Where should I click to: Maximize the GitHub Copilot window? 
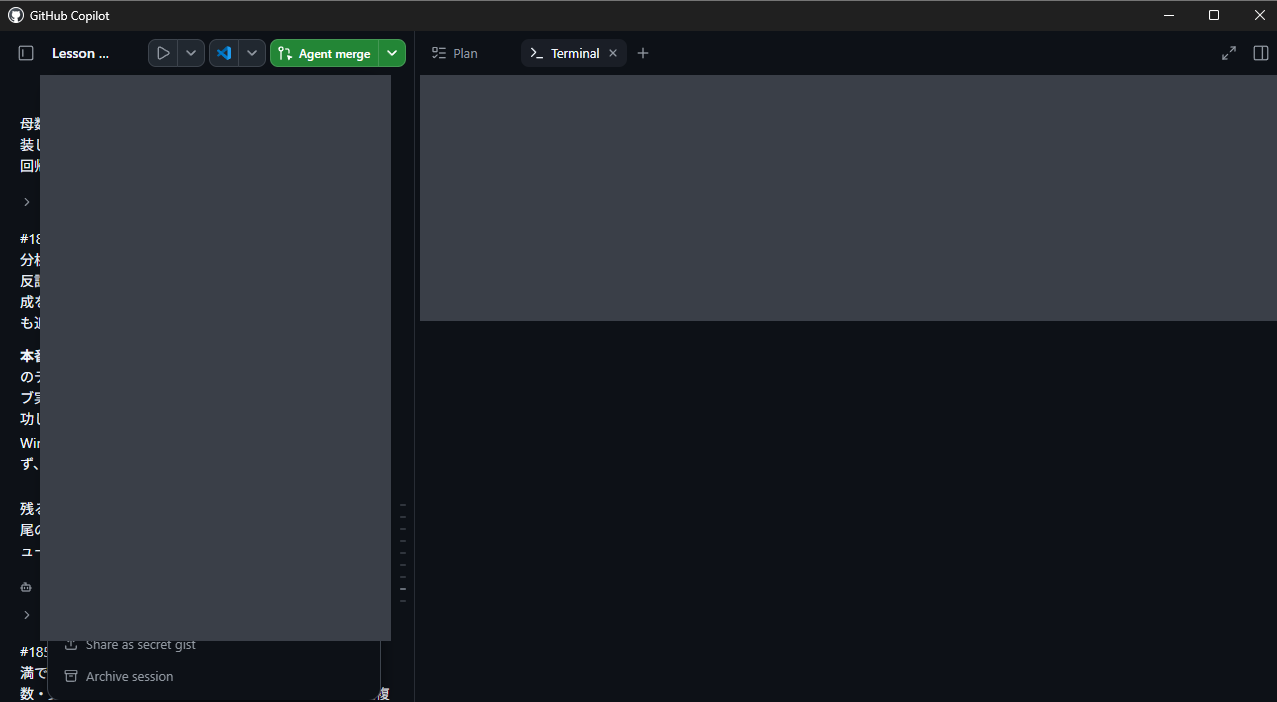tap(1214, 15)
